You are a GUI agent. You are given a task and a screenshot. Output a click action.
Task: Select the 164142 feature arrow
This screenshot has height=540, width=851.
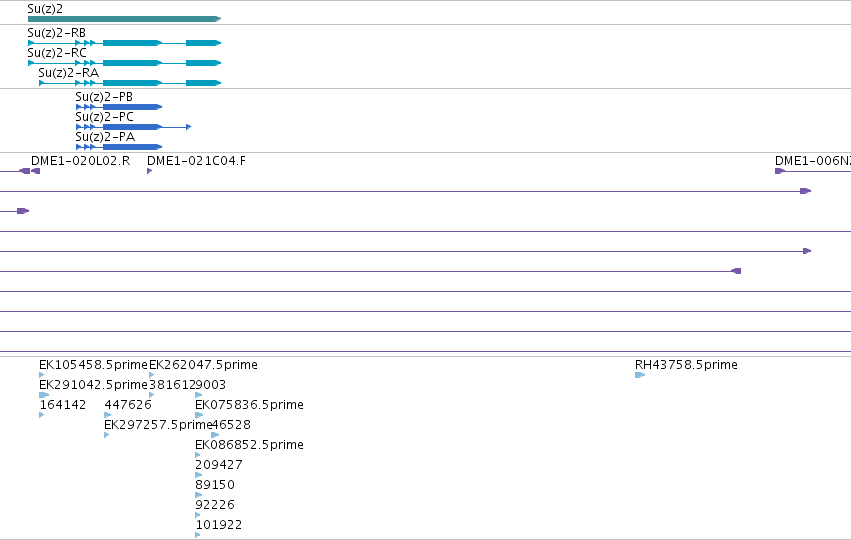coord(42,415)
